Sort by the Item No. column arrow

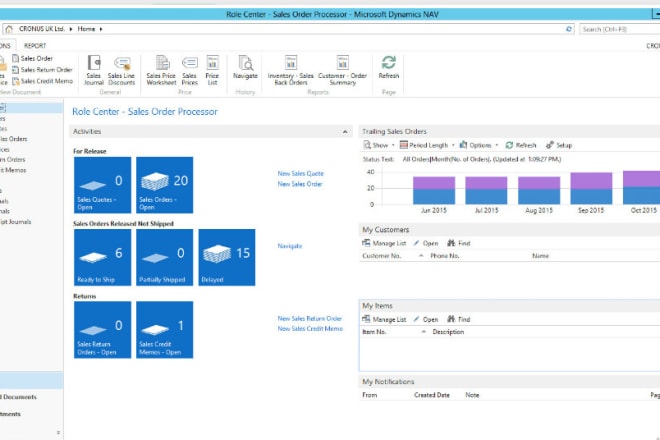tap(424, 332)
